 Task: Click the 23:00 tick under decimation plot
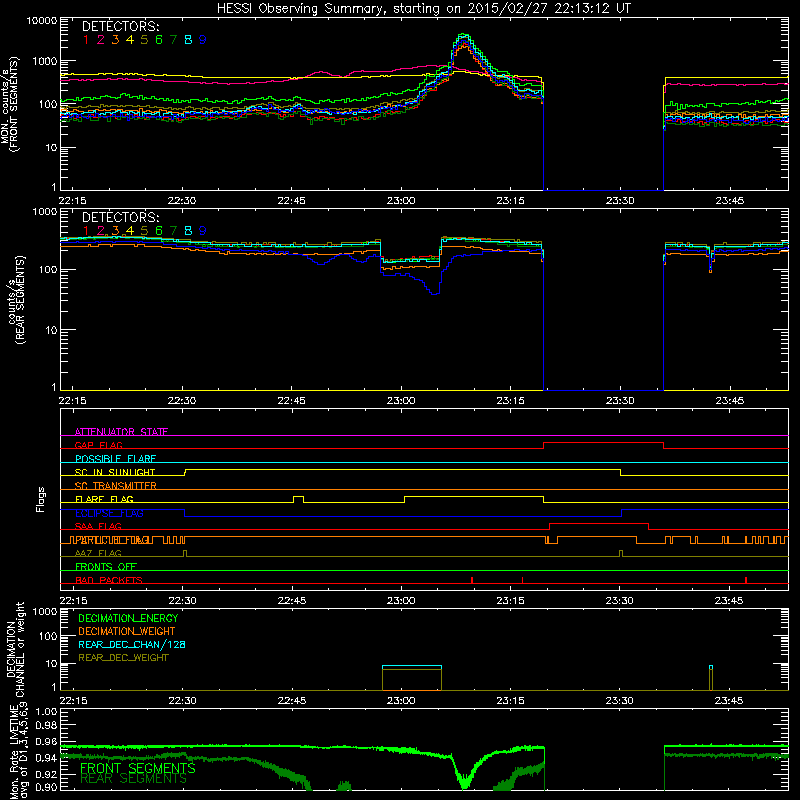[401, 701]
